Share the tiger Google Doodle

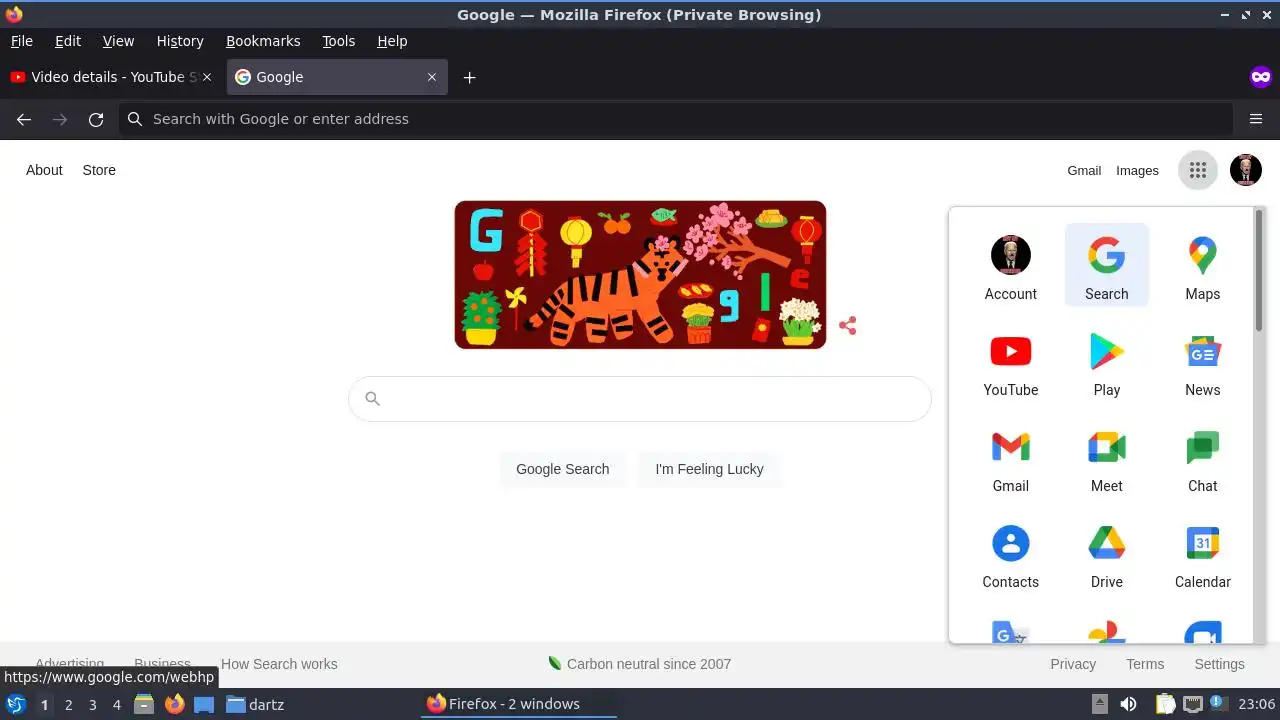point(848,326)
